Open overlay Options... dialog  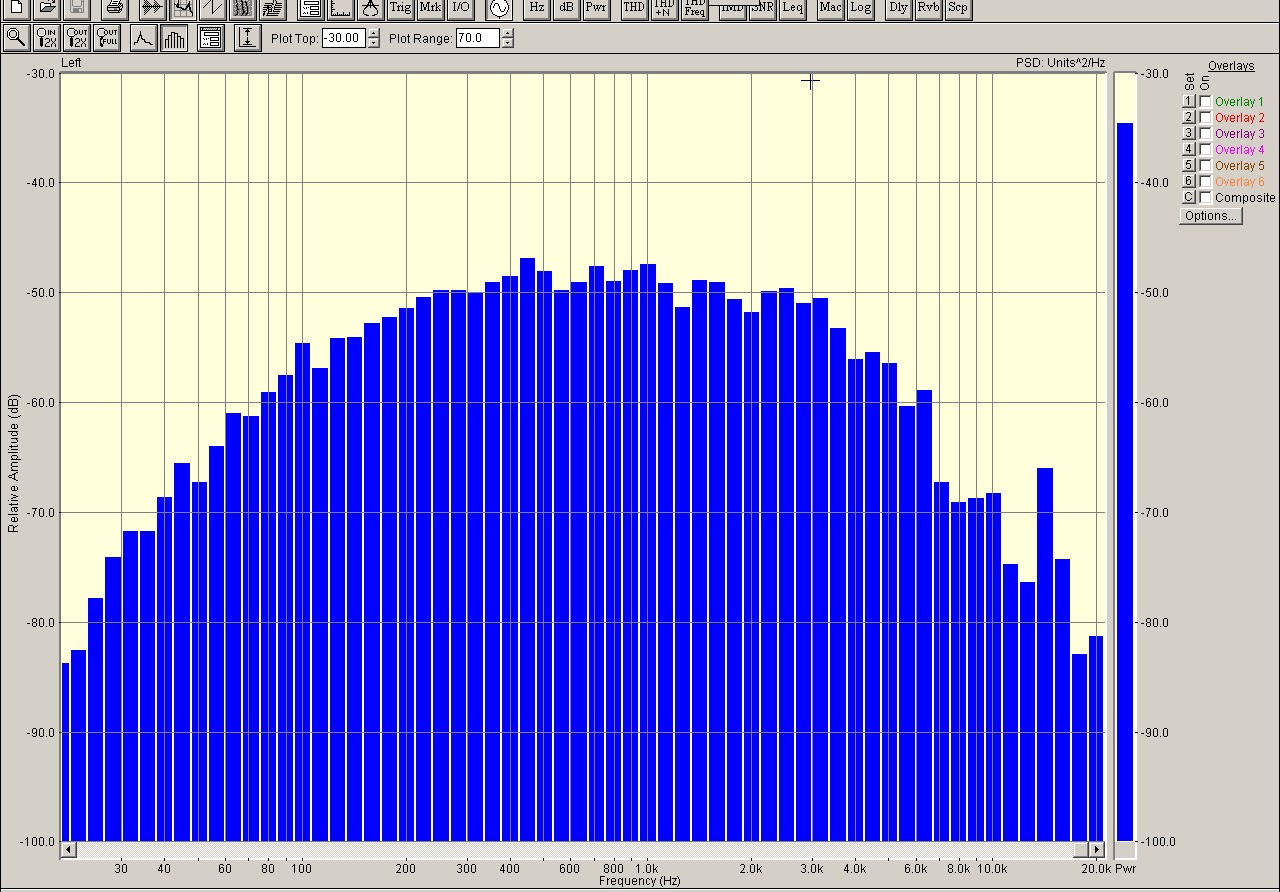1210,216
